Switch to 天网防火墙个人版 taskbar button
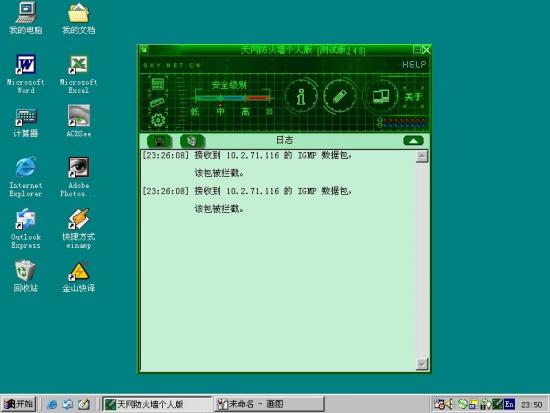Image resolution: width=550 pixels, height=413 pixels. [157, 404]
